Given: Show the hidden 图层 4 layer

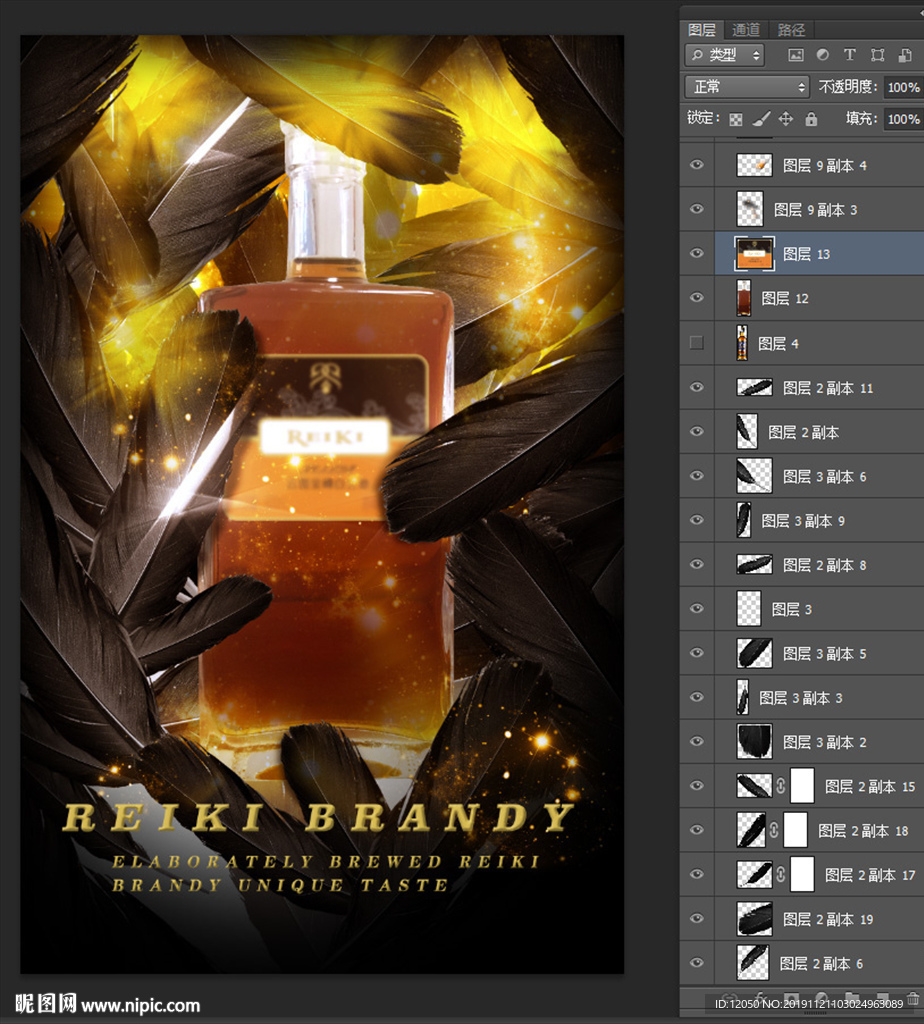Looking at the screenshot, I should coord(697,343).
